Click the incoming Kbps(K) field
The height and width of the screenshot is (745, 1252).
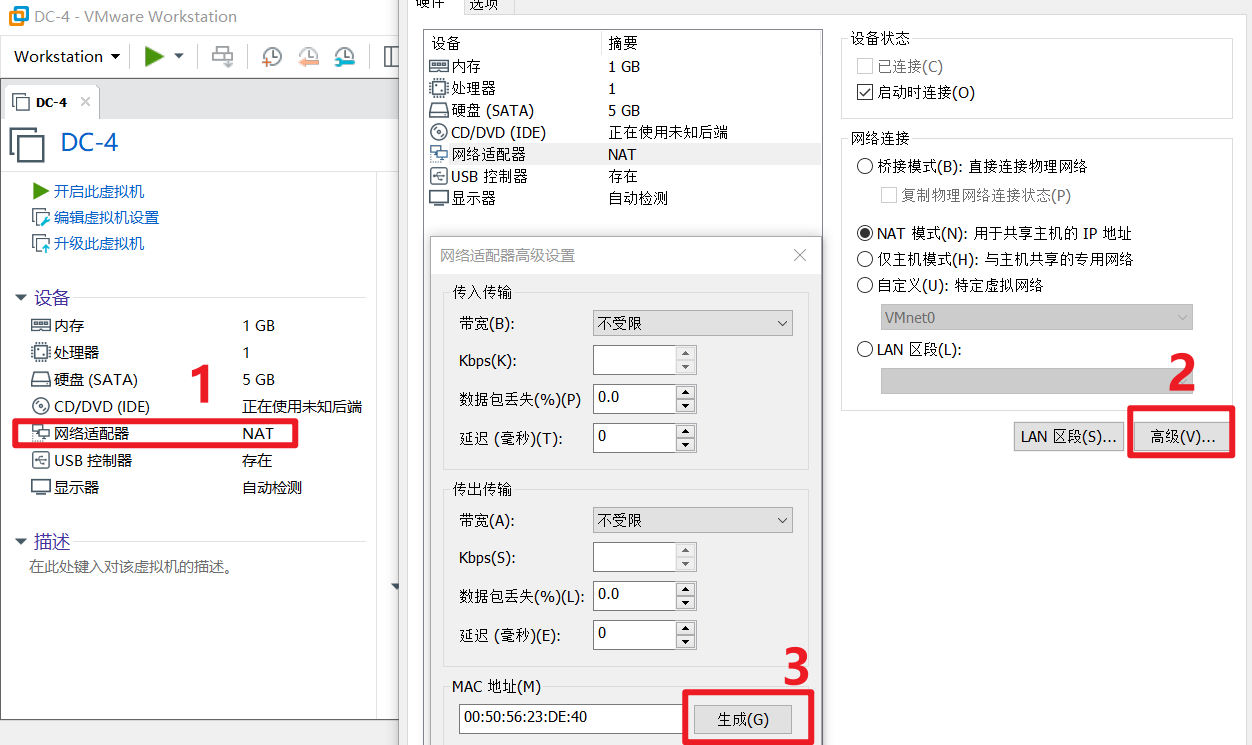(635, 360)
